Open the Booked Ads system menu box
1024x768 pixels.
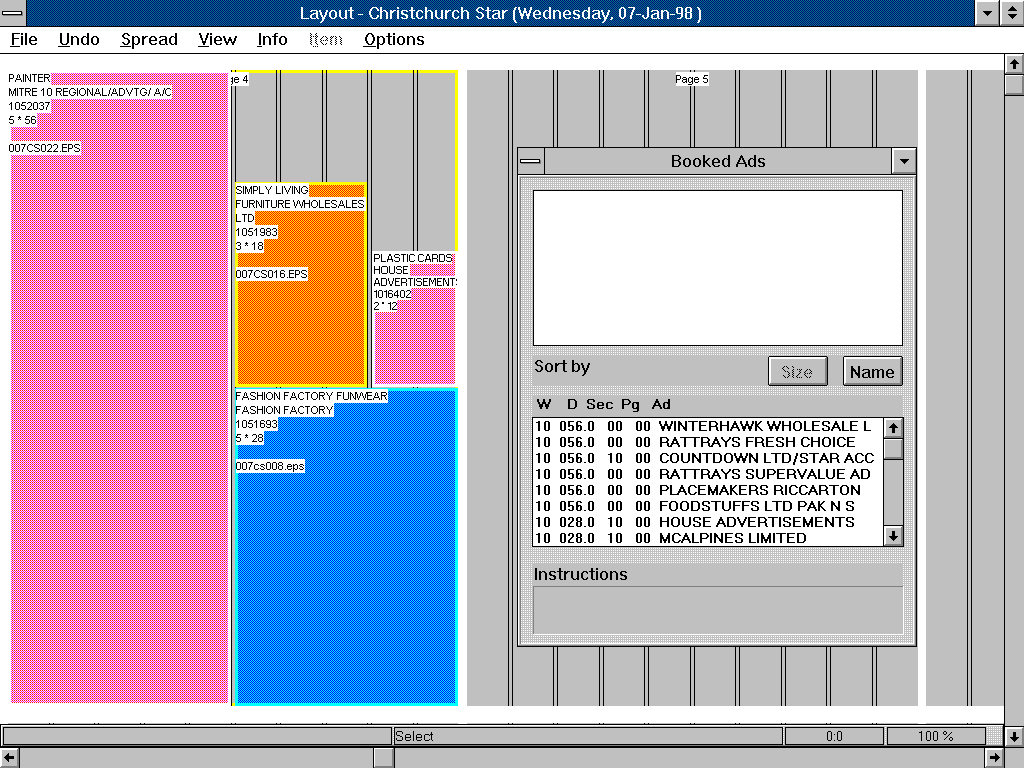530,161
